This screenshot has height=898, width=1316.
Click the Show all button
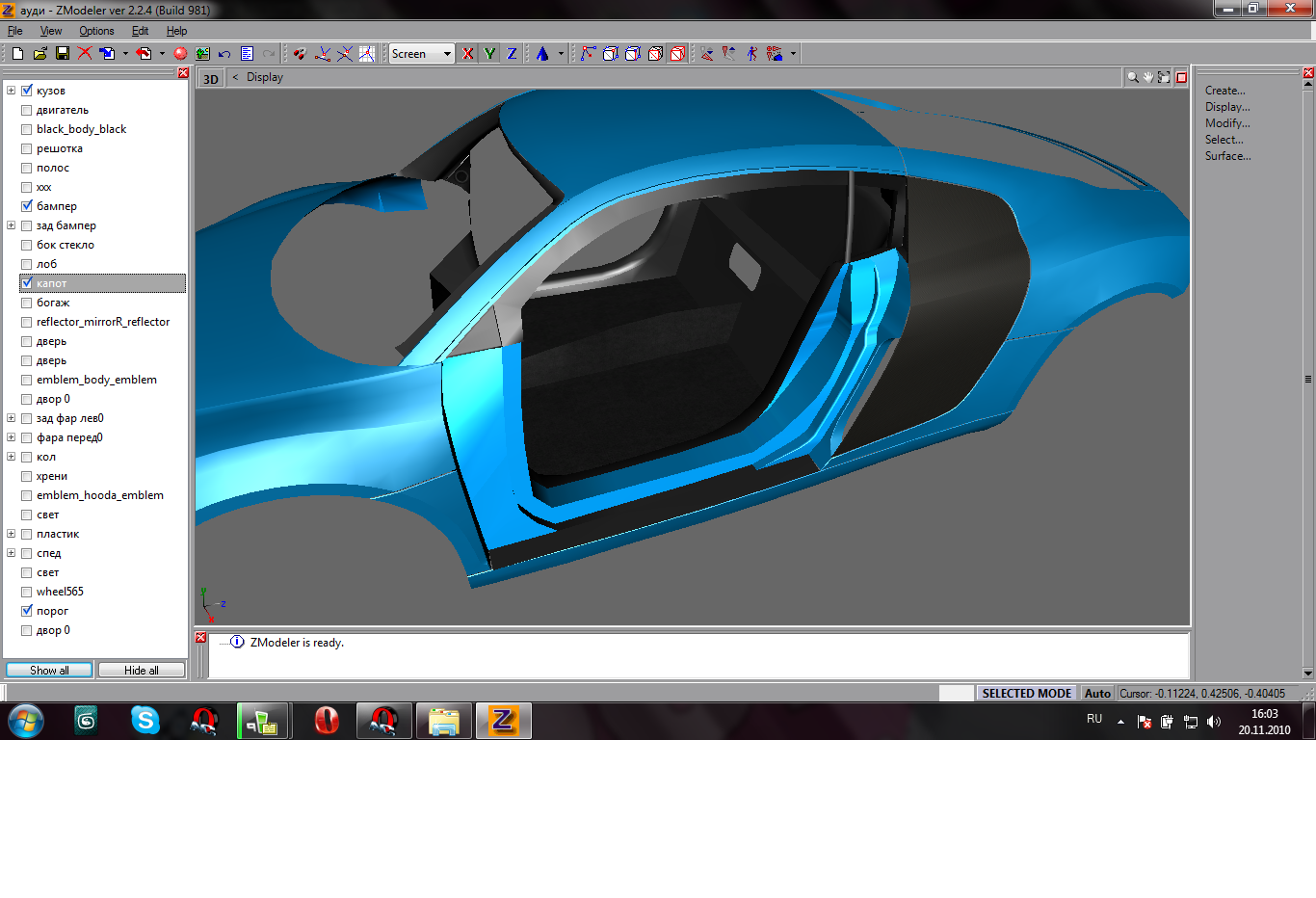point(49,670)
